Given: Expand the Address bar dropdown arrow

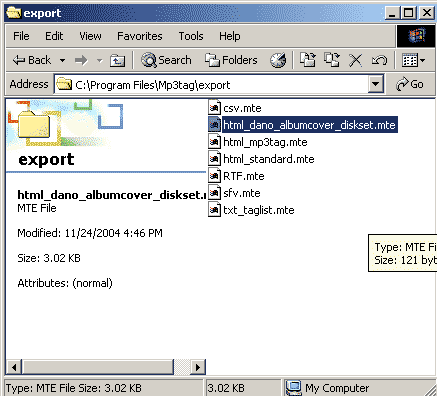Looking at the screenshot, I should click(x=375, y=84).
